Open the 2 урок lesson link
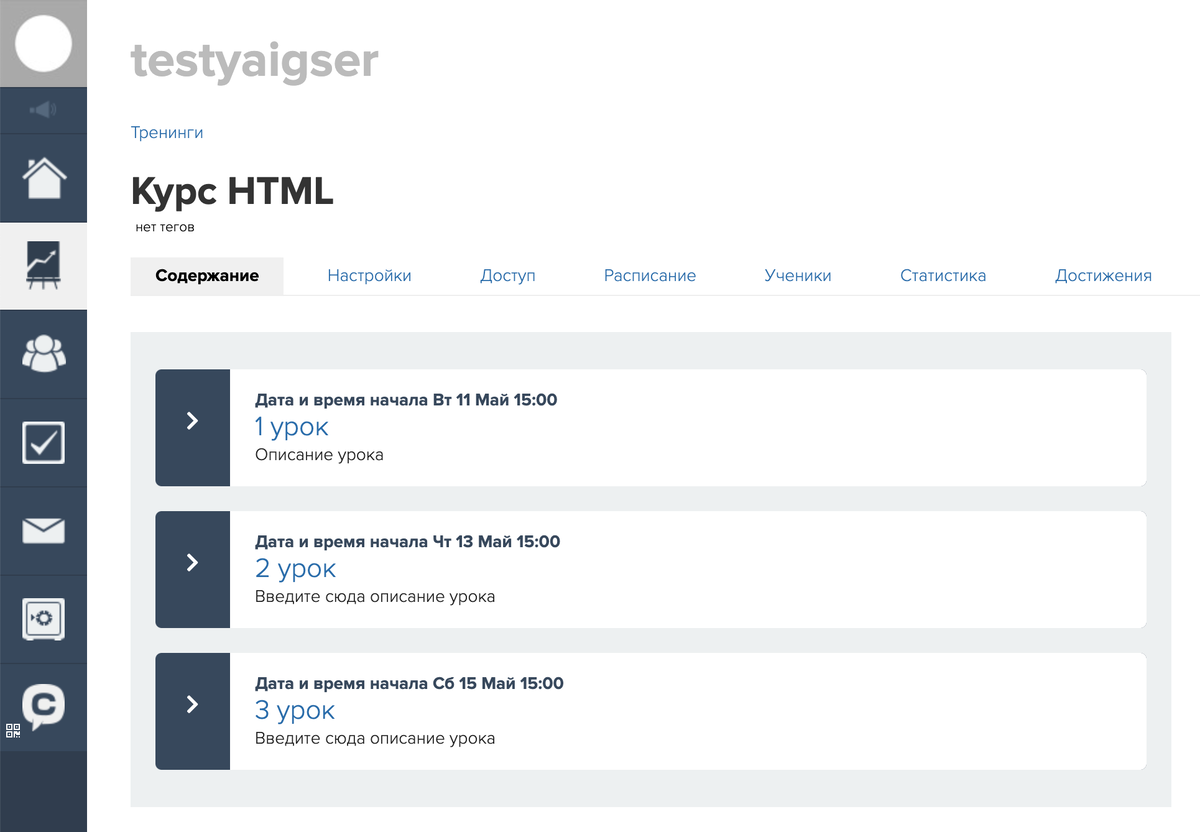1200x832 pixels. point(295,569)
